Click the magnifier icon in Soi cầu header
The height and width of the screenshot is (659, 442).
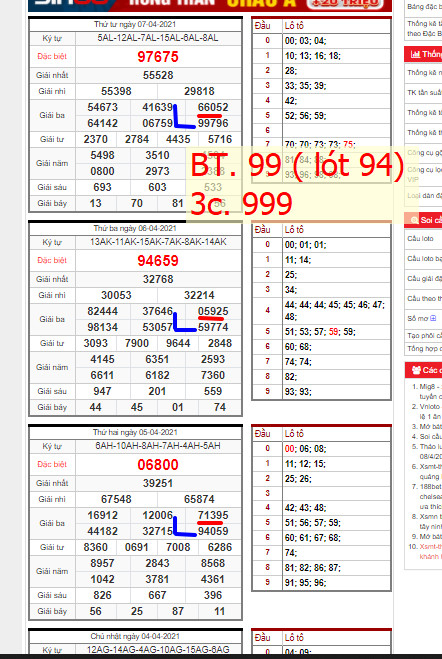tap(414, 220)
